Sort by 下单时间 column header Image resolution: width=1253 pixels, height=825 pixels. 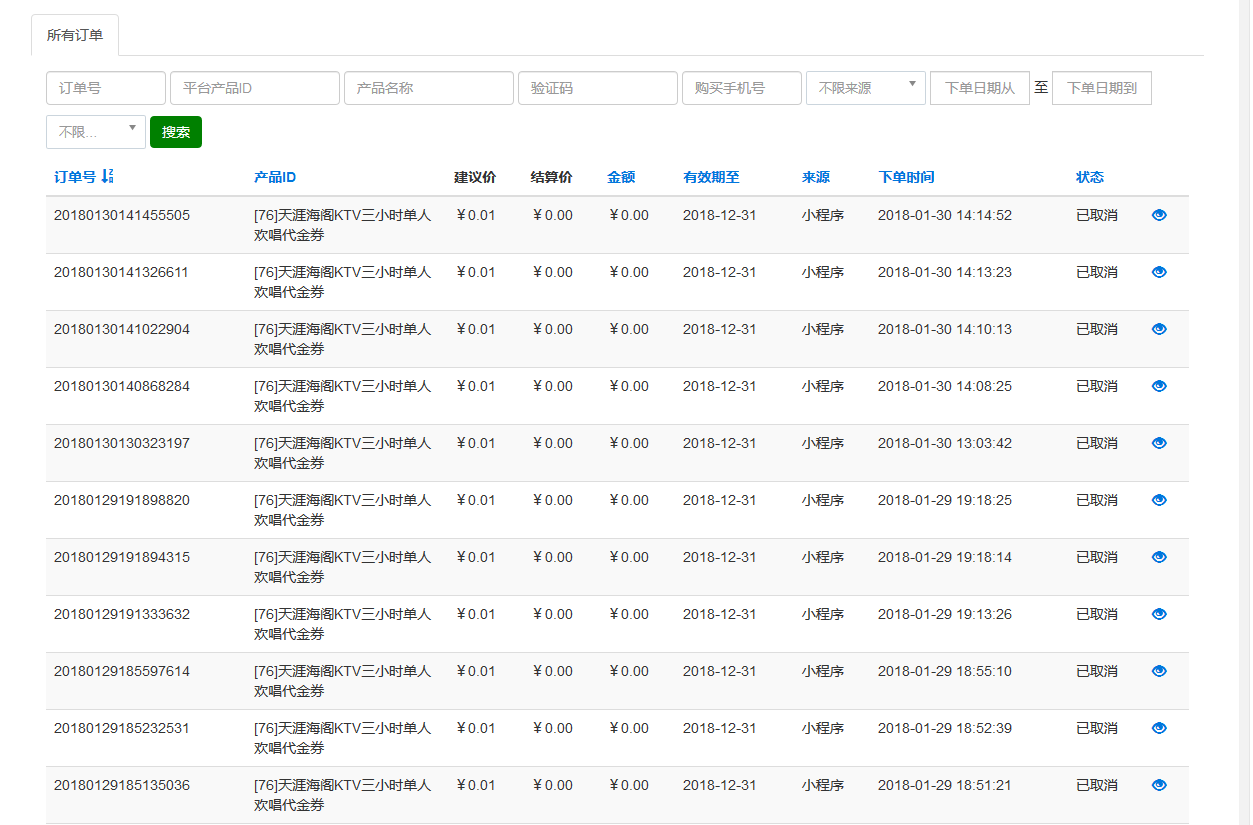[906, 177]
